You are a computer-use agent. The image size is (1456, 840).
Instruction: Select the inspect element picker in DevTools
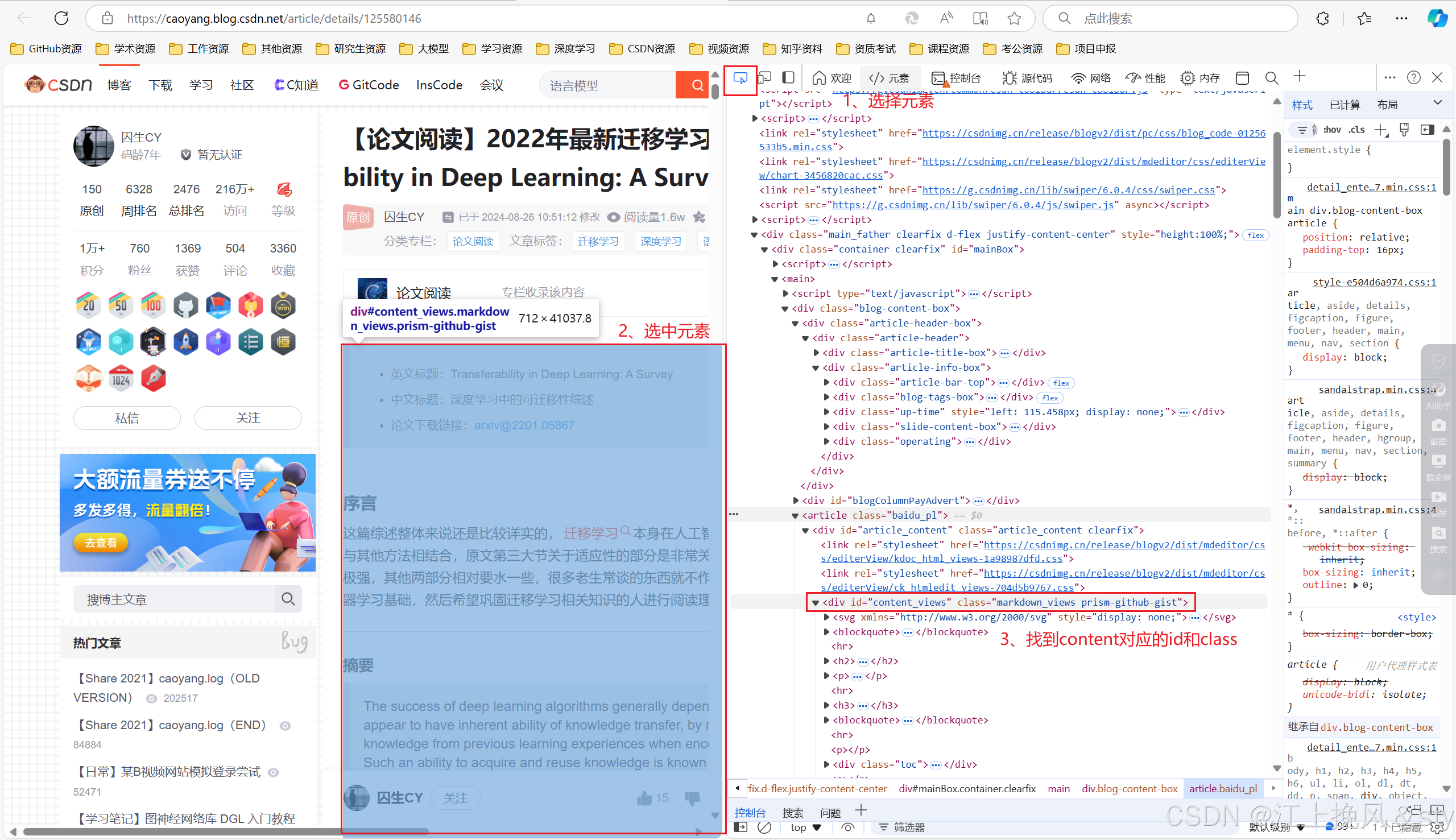click(740, 78)
